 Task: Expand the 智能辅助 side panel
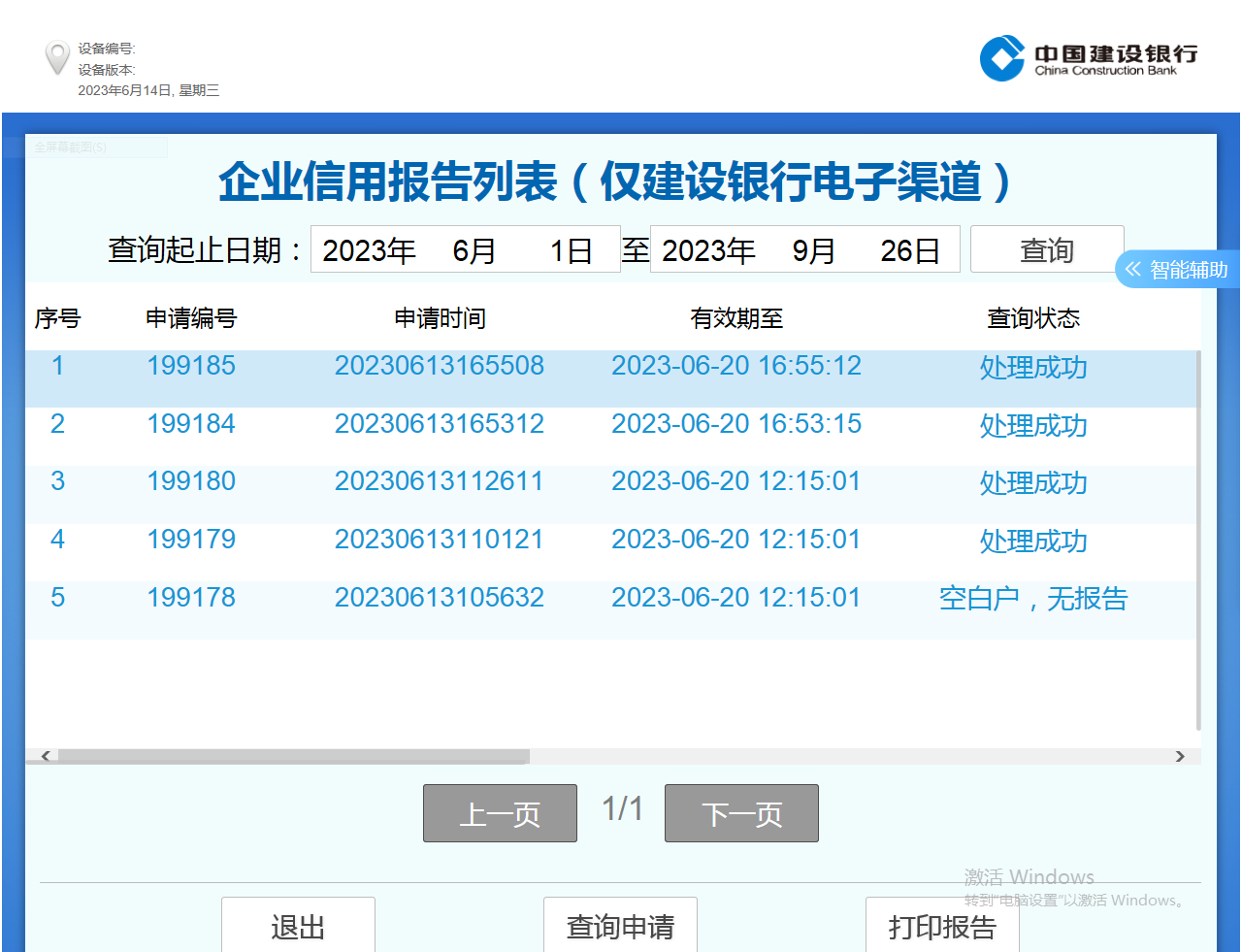coord(1178,270)
